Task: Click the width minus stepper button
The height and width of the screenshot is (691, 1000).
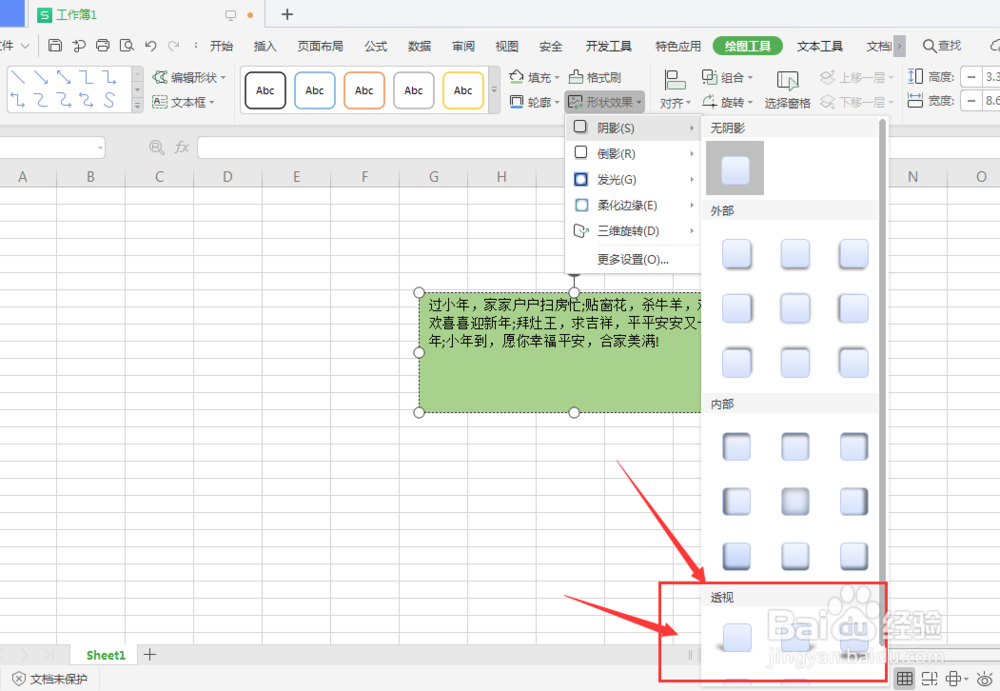Action: click(x=971, y=101)
